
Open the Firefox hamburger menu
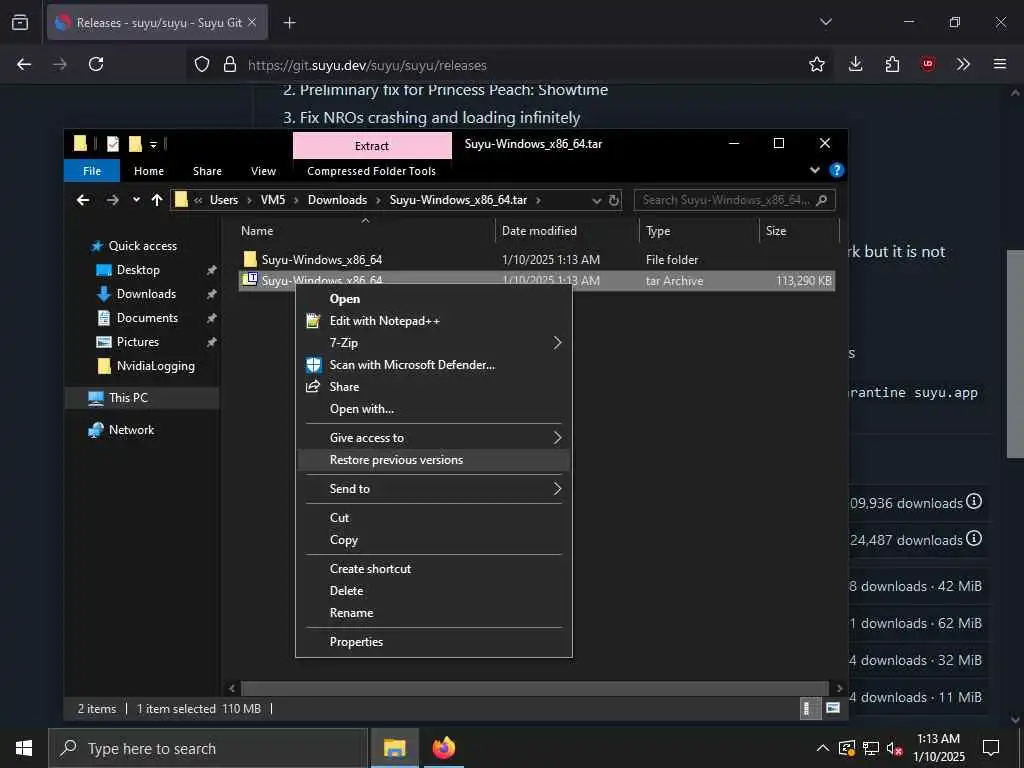[1000, 64]
